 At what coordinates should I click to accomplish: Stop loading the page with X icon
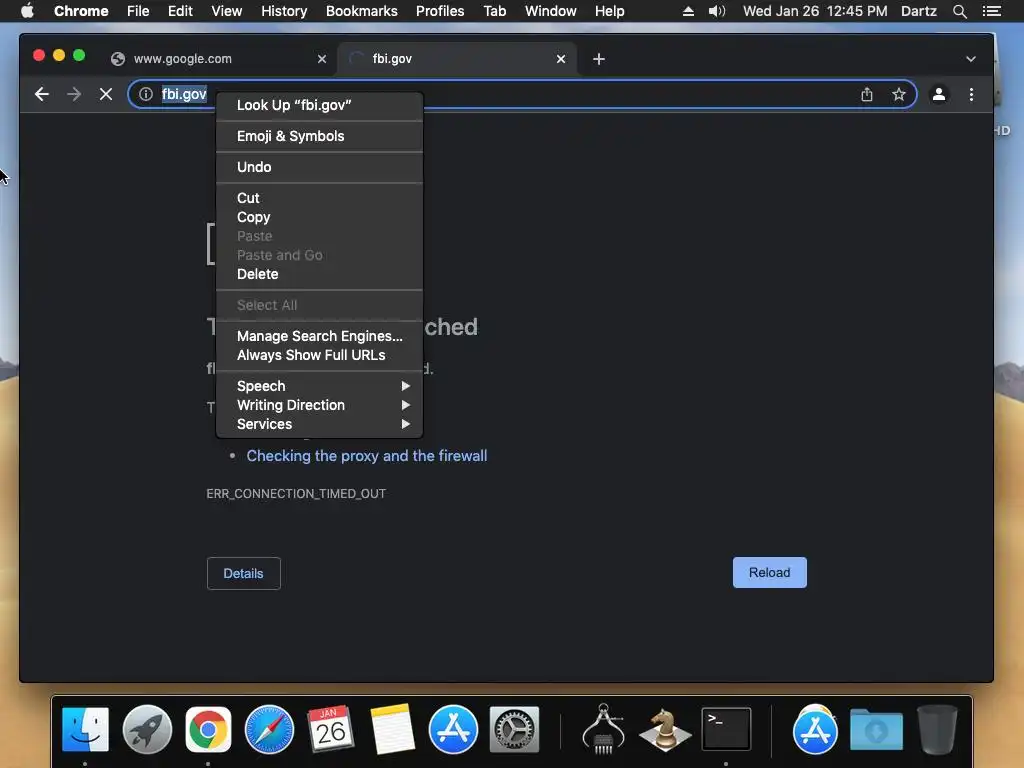[106, 94]
